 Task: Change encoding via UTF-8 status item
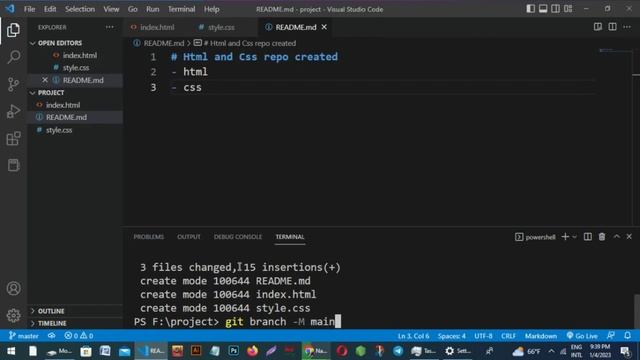coord(483,336)
